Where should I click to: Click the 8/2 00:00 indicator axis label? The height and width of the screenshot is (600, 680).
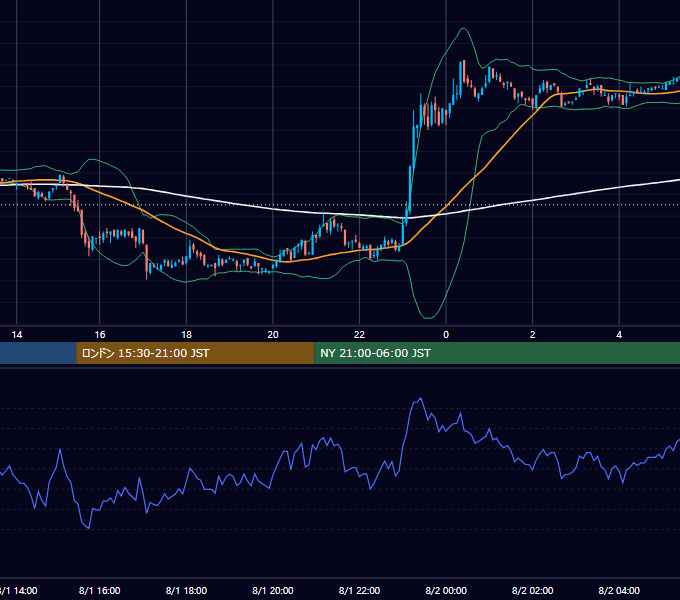click(446, 590)
